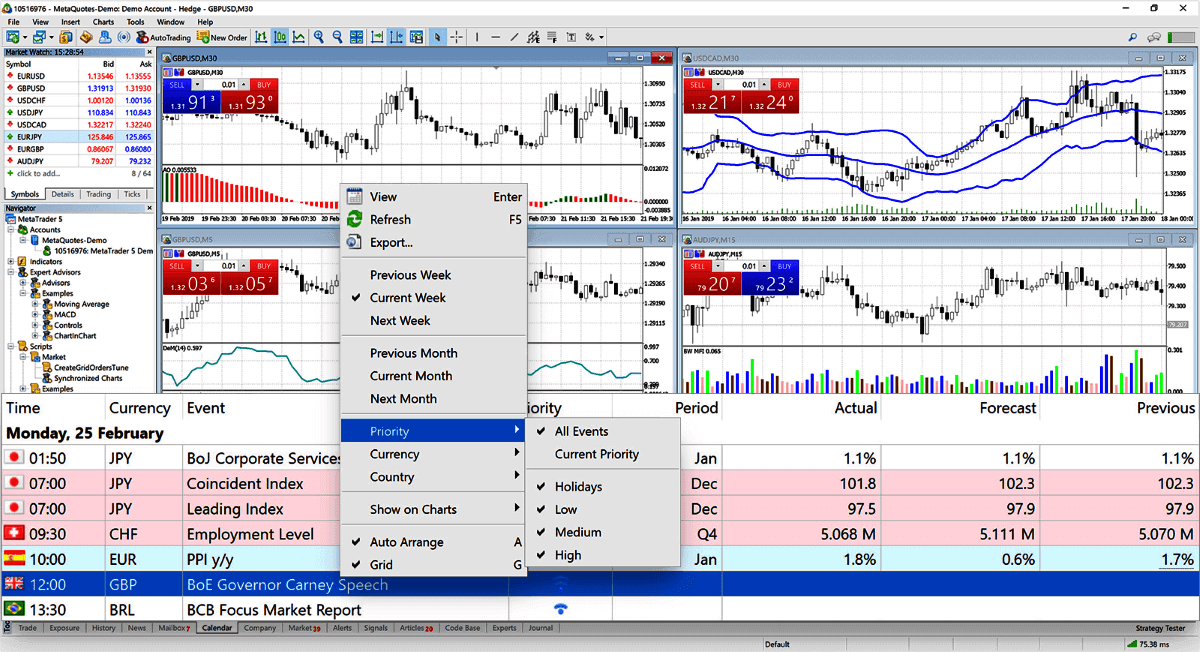Toggle the Medium priority checkbox
The height and width of the screenshot is (652, 1200).
pyautogui.click(x=578, y=532)
